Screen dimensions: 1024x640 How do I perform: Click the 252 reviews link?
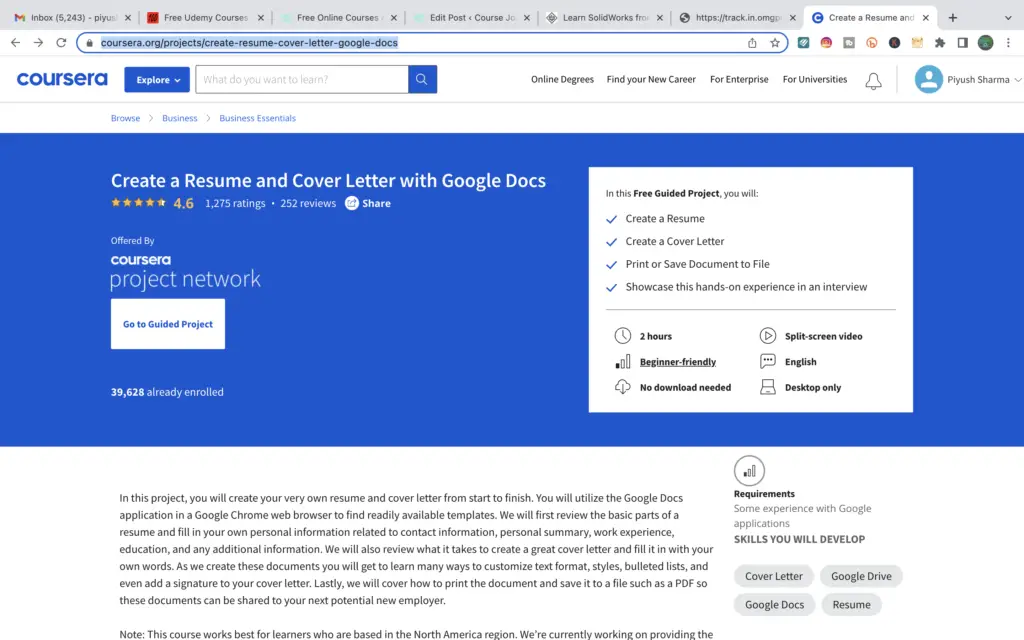pyautogui.click(x=308, y=203)
